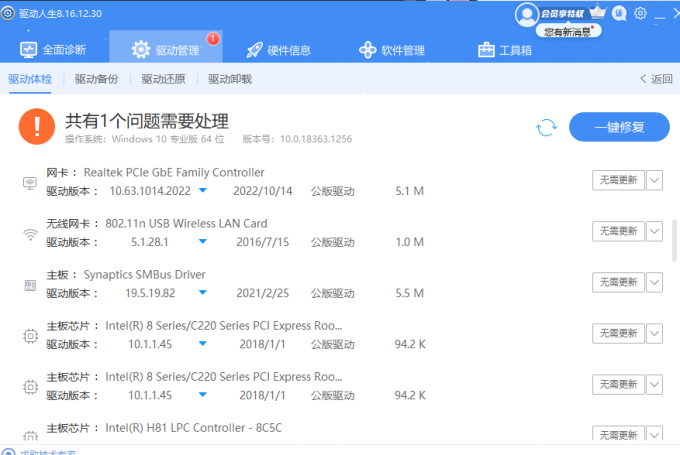Click the 软件管理 flower icon
Image resolution: width=680 pixels, height=455 pixels.
tap(367, 50)
